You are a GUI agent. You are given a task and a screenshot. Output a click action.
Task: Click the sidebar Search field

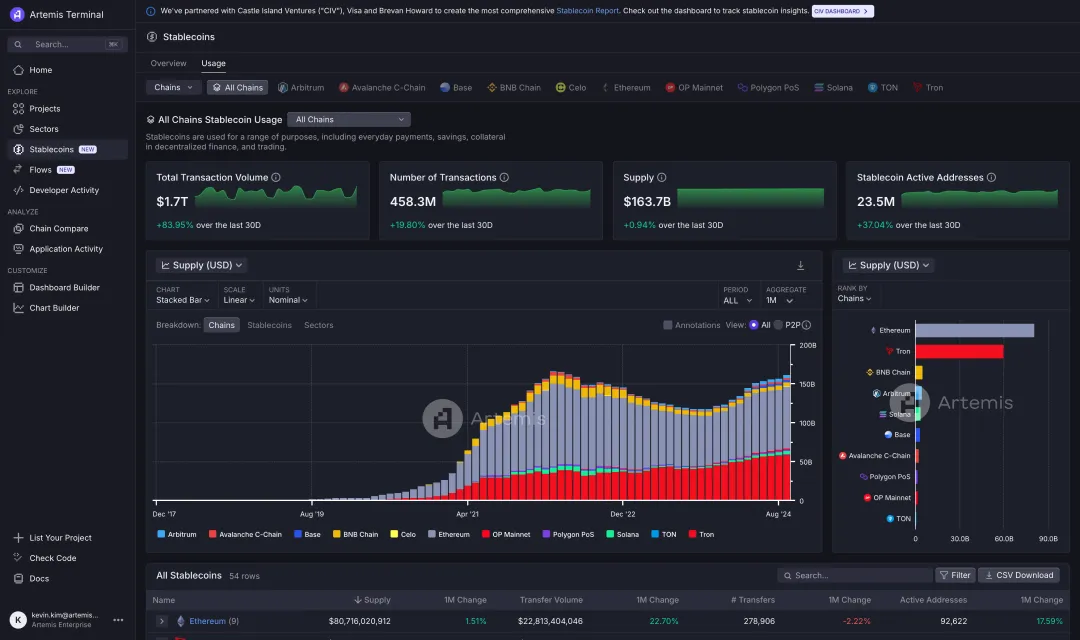[68, 45]
